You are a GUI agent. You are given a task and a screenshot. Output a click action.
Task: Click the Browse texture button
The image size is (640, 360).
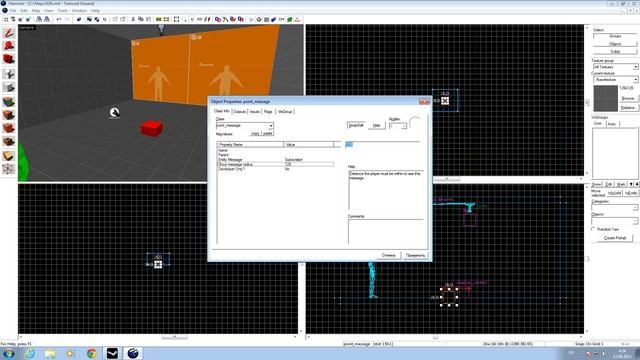pos(628,98)
